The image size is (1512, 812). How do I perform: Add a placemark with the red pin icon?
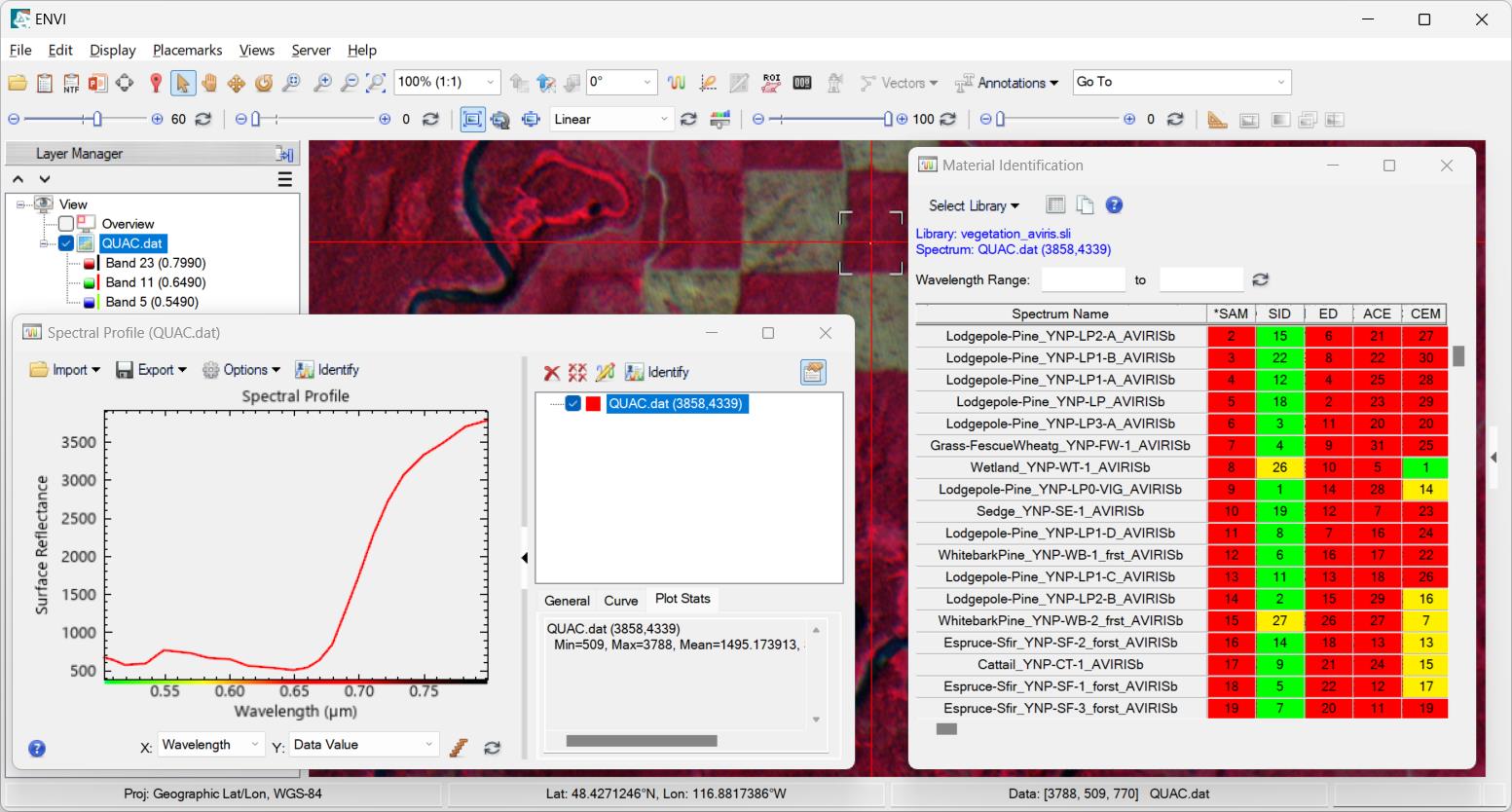(156, 83)
